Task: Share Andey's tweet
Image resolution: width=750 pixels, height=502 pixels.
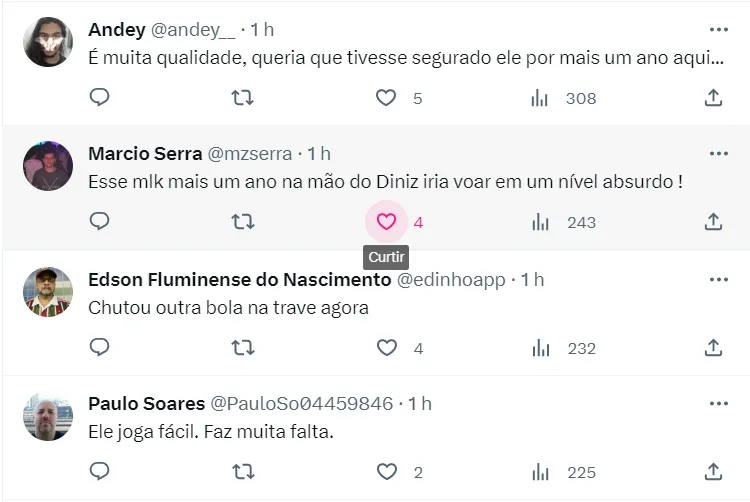Action: 714,98
